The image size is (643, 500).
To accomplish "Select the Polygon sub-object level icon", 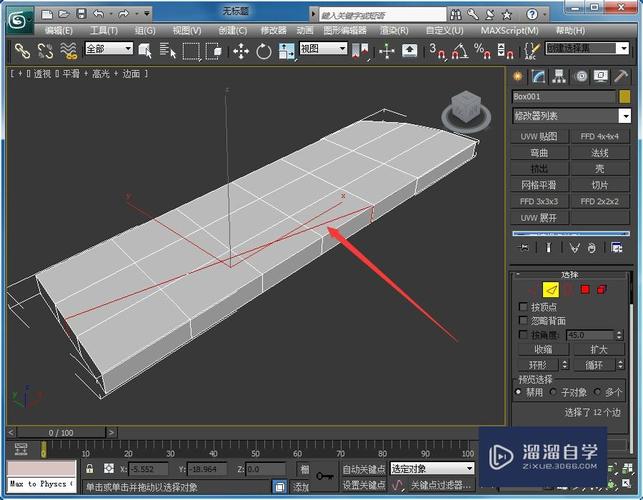I will pos(584,289).
